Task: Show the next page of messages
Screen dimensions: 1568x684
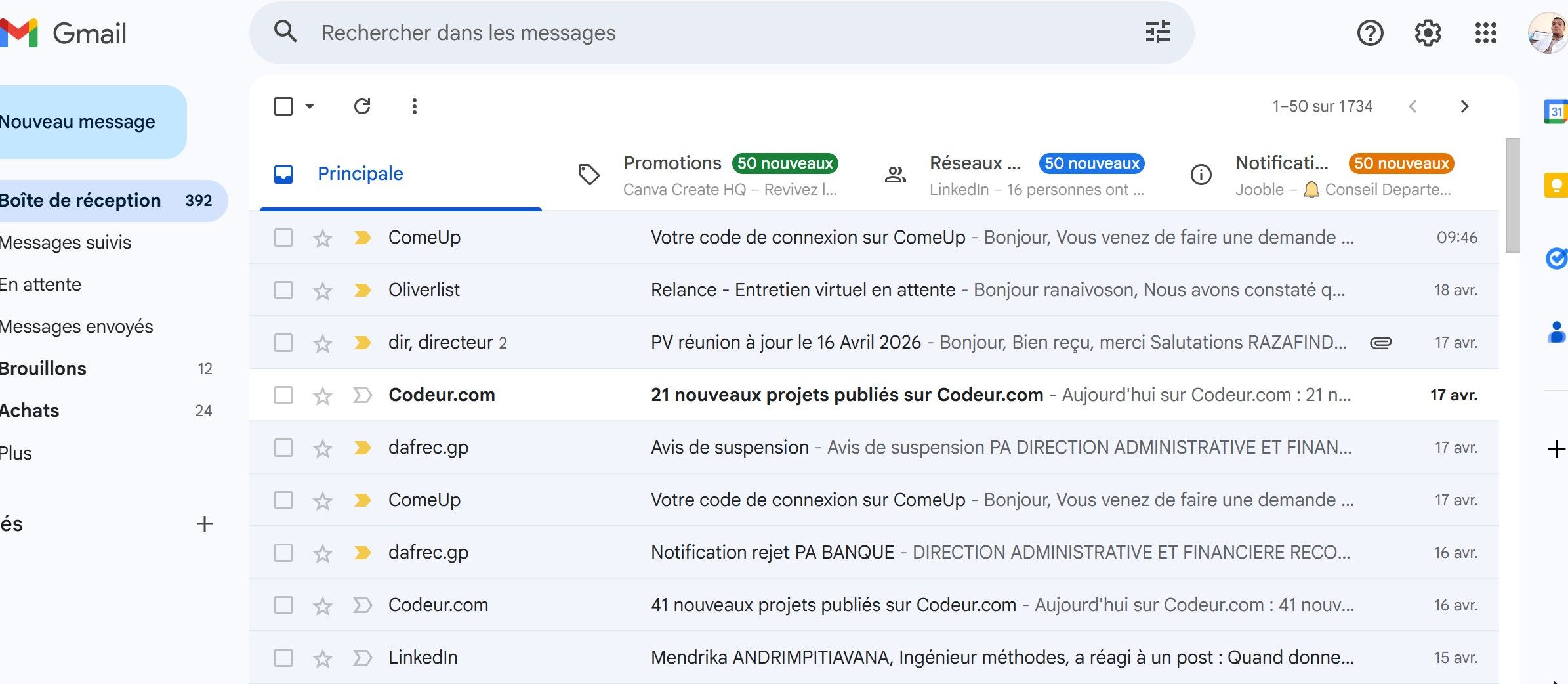Action: pos(1464,106)
